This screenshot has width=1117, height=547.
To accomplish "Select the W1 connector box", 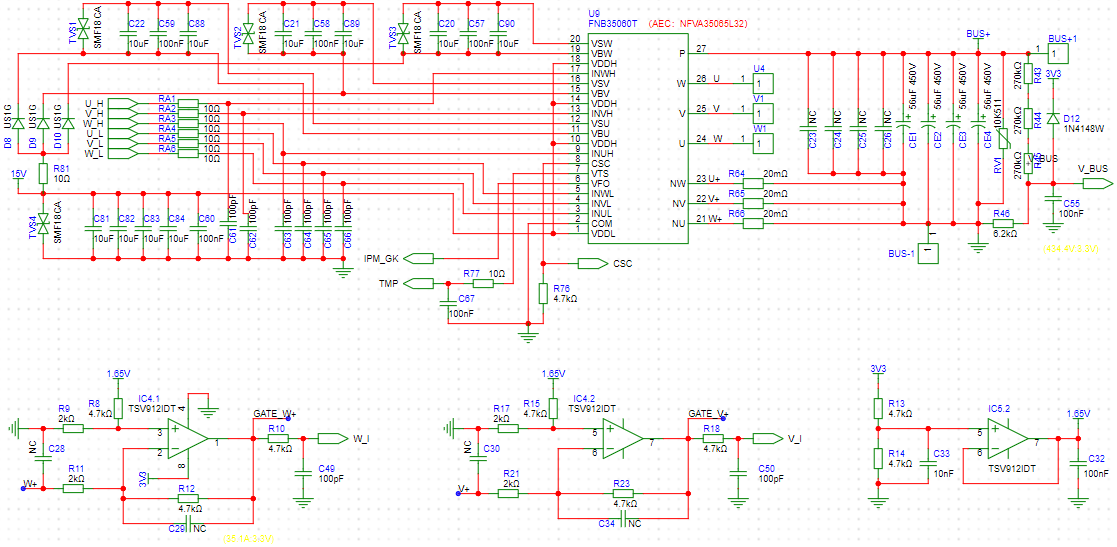I will 763,144.
